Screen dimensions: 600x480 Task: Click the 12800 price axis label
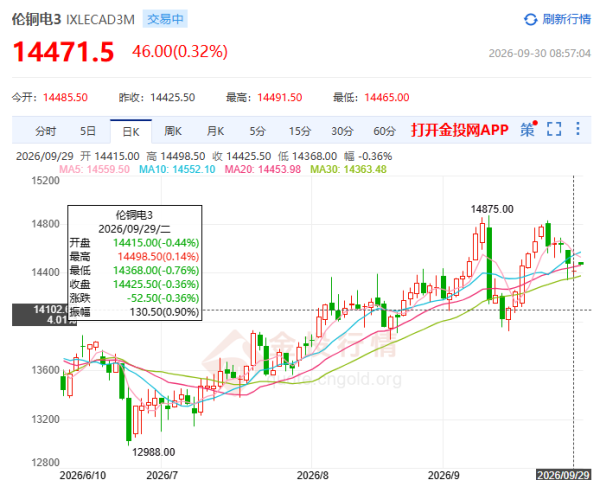pos(46,462)
